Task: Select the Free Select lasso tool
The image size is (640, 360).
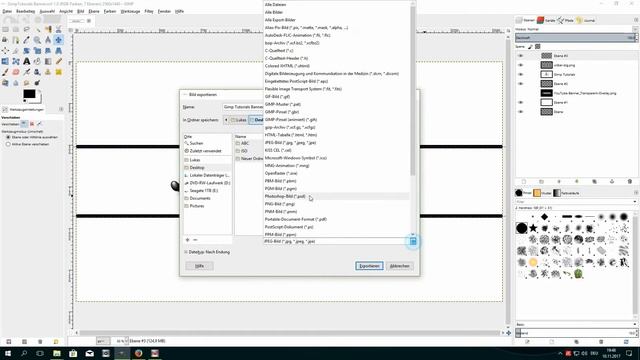Action: pyautogui.click(x=27, y=29)
